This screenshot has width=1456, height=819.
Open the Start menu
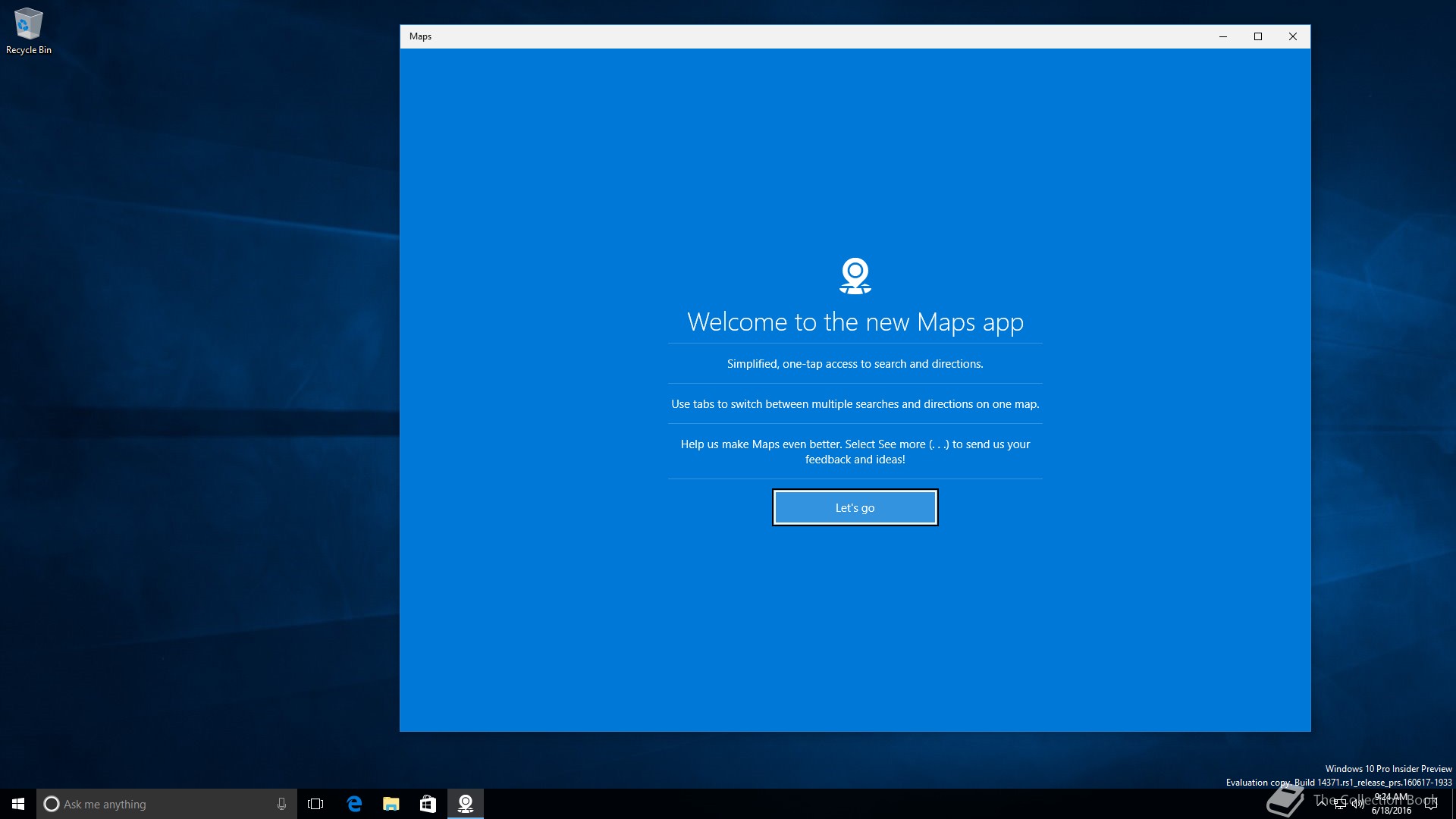(x=18, y=804)
